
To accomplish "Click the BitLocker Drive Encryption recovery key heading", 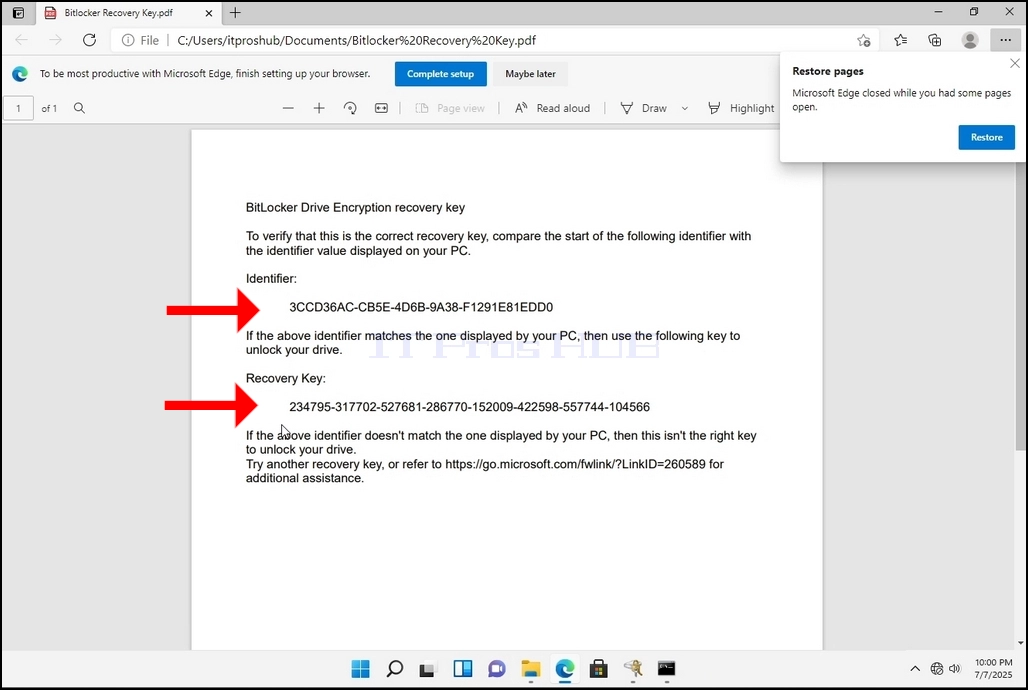I will [x=355, y=207].
